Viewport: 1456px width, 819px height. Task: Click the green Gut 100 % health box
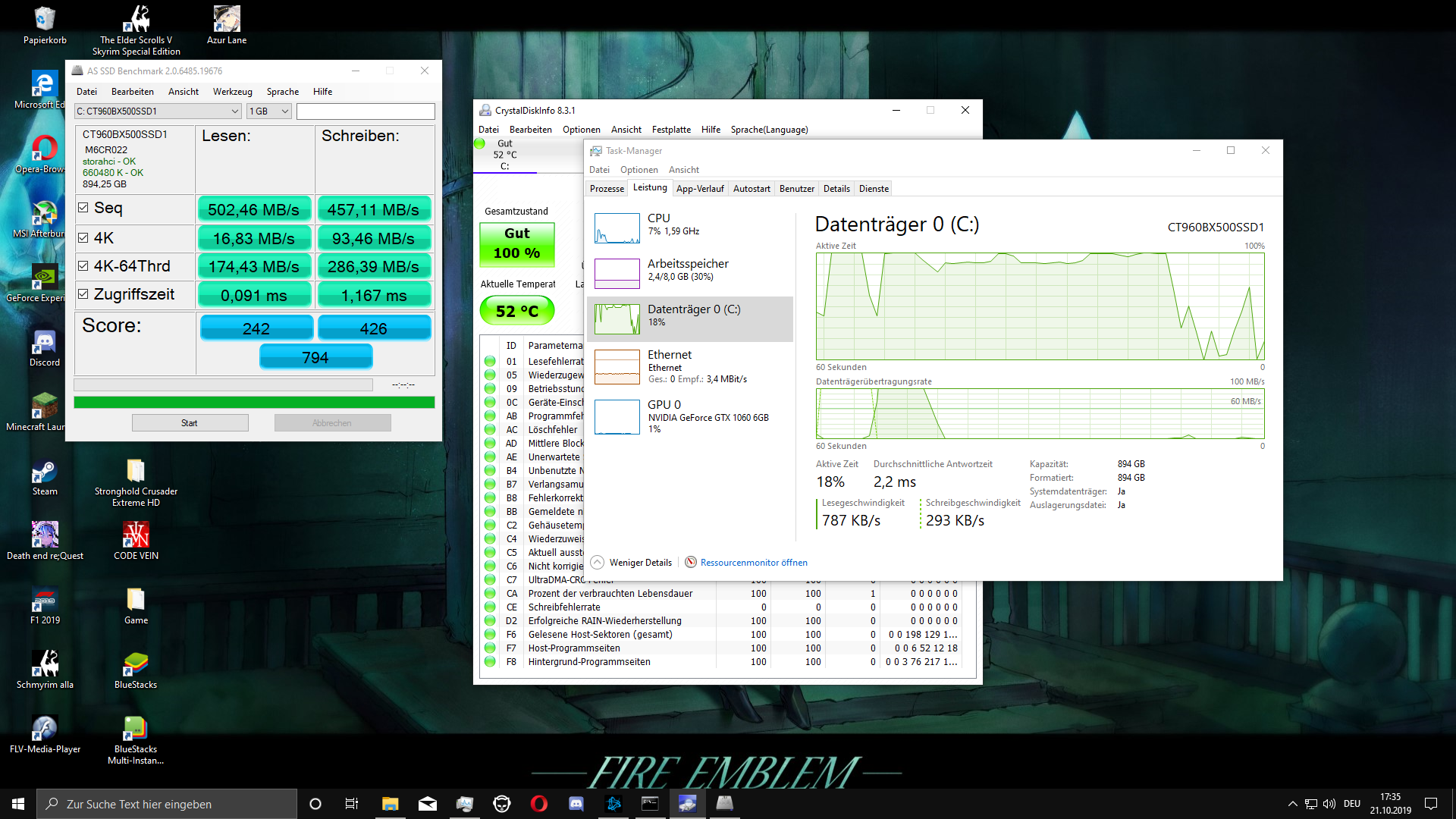click(x=517, y=243)
